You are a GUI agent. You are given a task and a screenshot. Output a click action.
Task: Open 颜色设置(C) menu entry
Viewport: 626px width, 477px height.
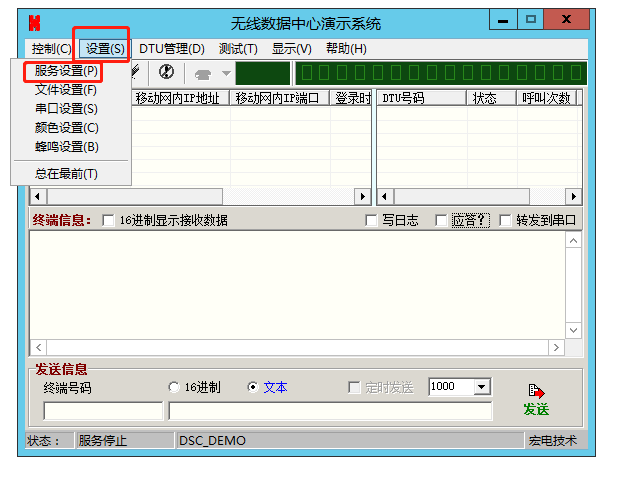pyautogui.click(x=66, y=128)
